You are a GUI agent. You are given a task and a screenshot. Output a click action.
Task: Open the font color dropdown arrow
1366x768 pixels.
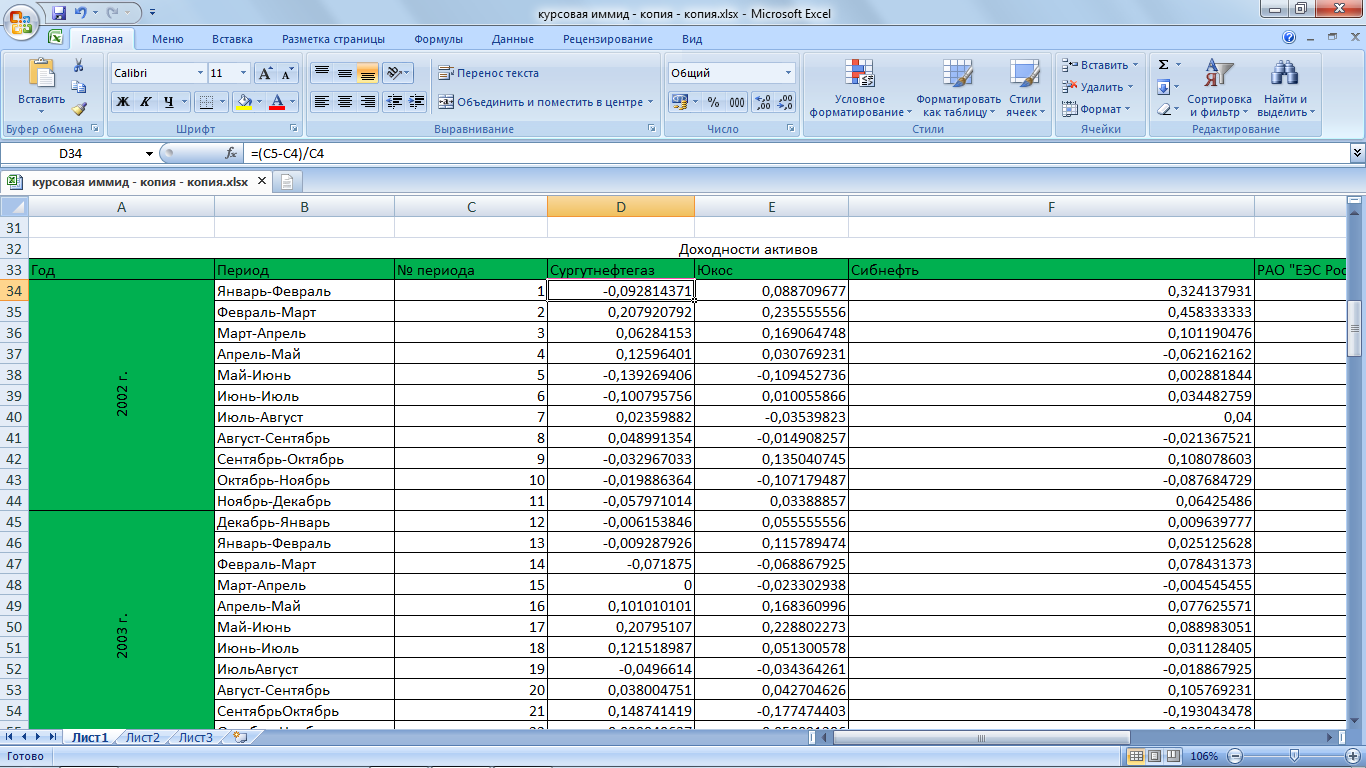293,101
